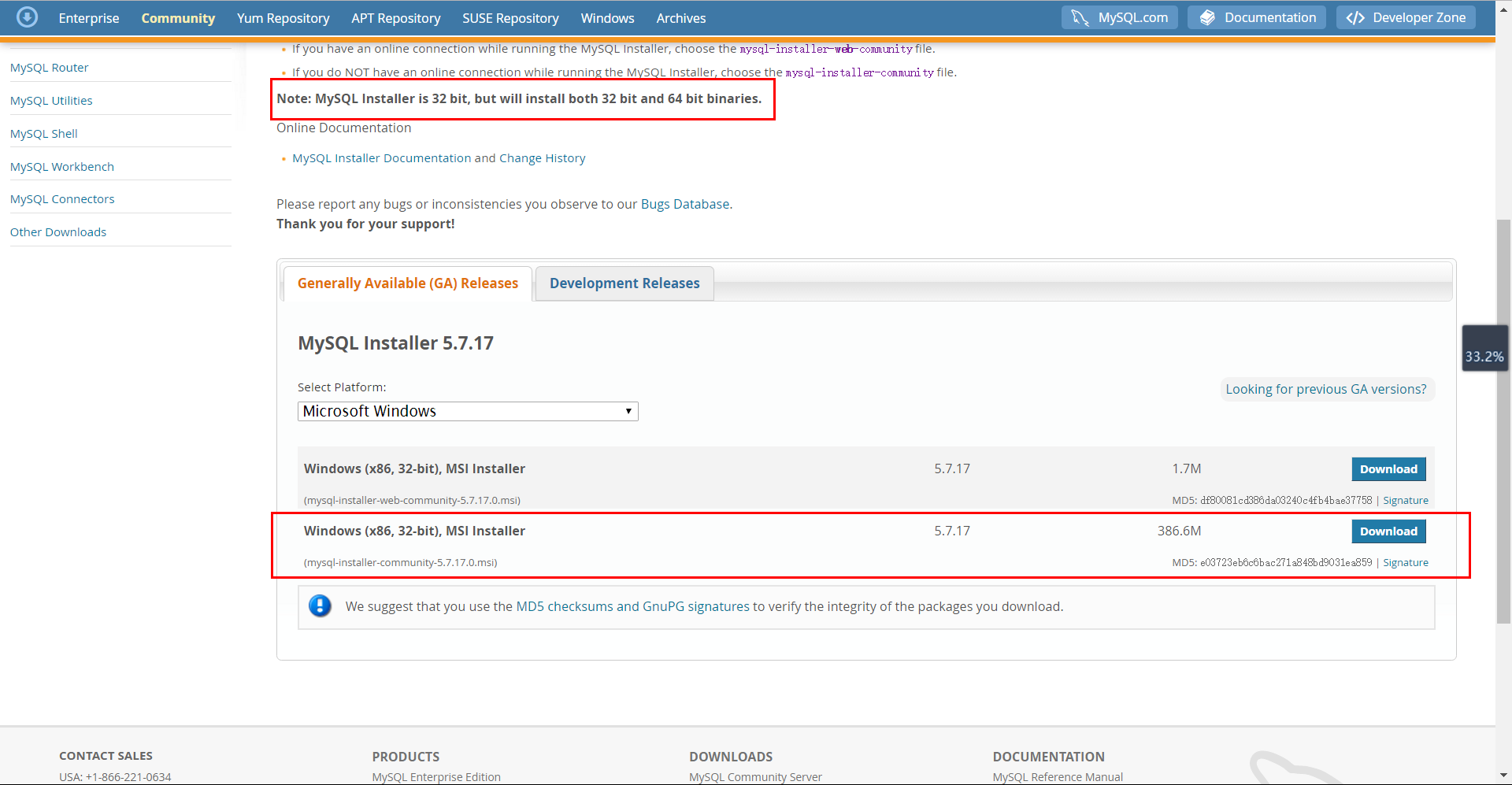Image resolution: width=1512 pixels, height=785 pixels.
Task: Go to SUSE Repository
Action: coord(510,18)
